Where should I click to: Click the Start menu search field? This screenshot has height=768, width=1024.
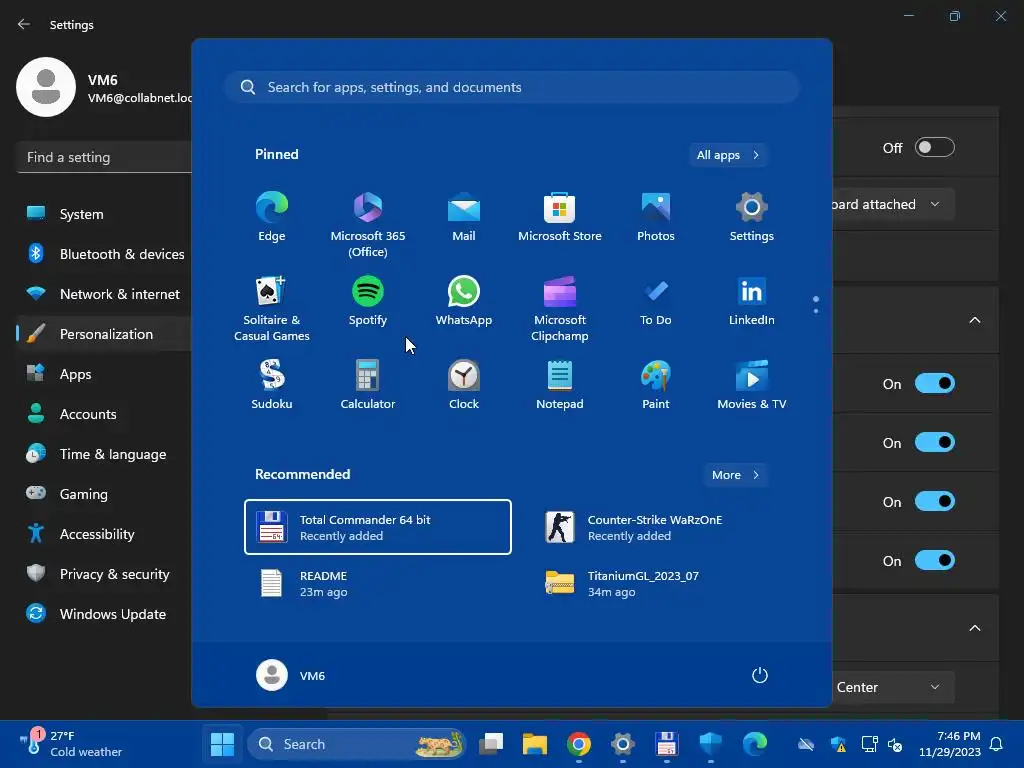click(512, 88)
